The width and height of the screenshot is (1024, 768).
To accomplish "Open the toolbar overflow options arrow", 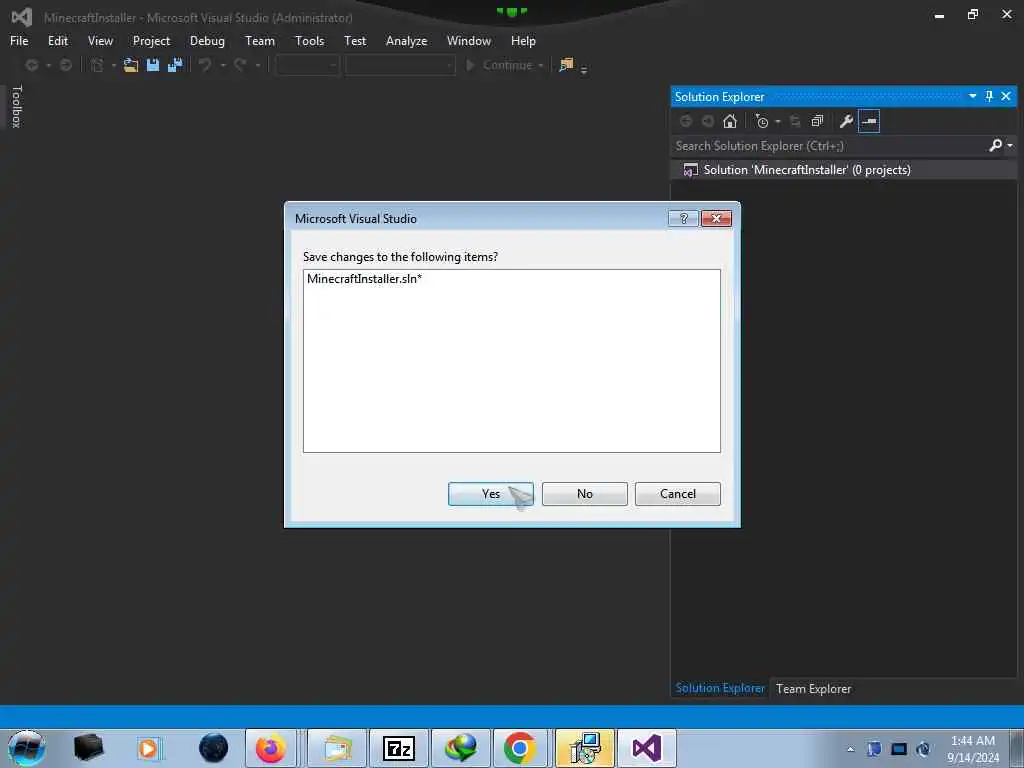I will pos(583,69).
